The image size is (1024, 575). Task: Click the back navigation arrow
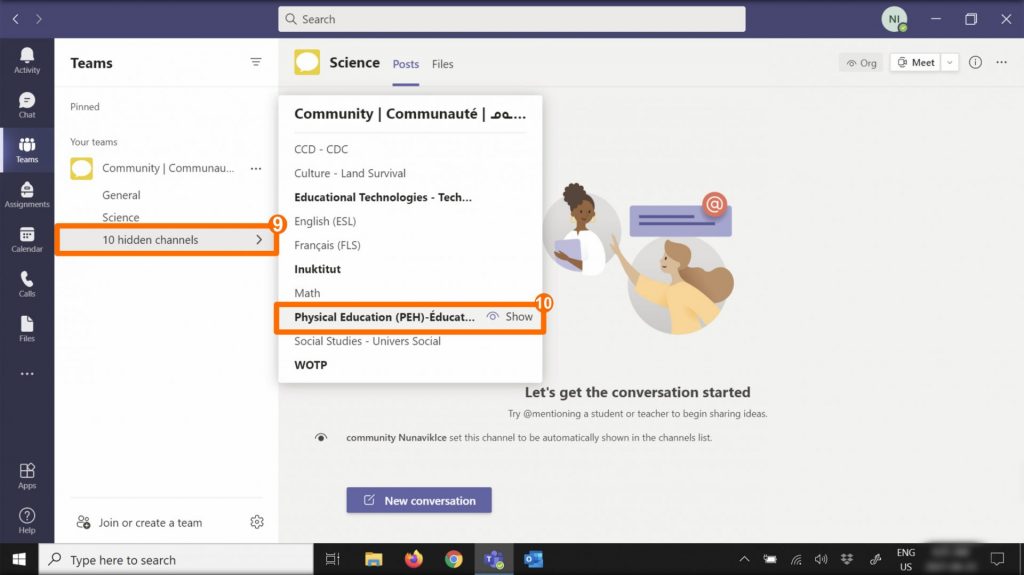coord(16,19)
